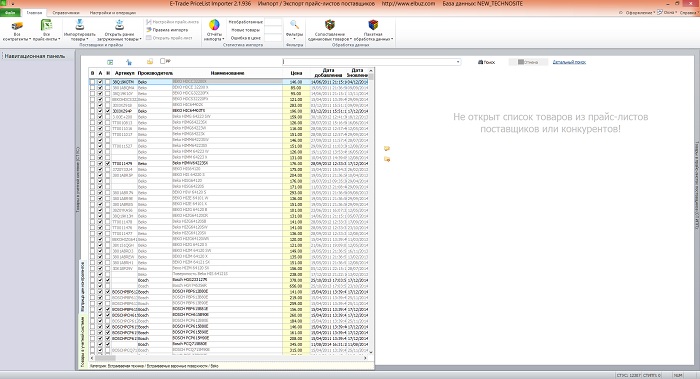The image size is (700, 379).
Task: Select the vertical Матрица цен конкурентов tab
Action: click(82, 287)
